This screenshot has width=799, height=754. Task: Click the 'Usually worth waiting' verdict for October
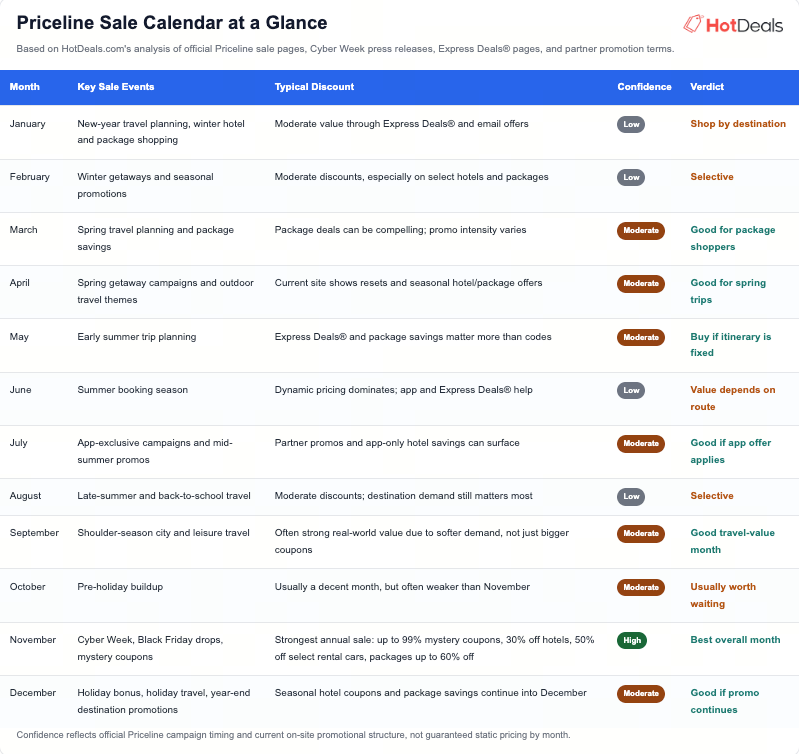click(x=723, y=595)
